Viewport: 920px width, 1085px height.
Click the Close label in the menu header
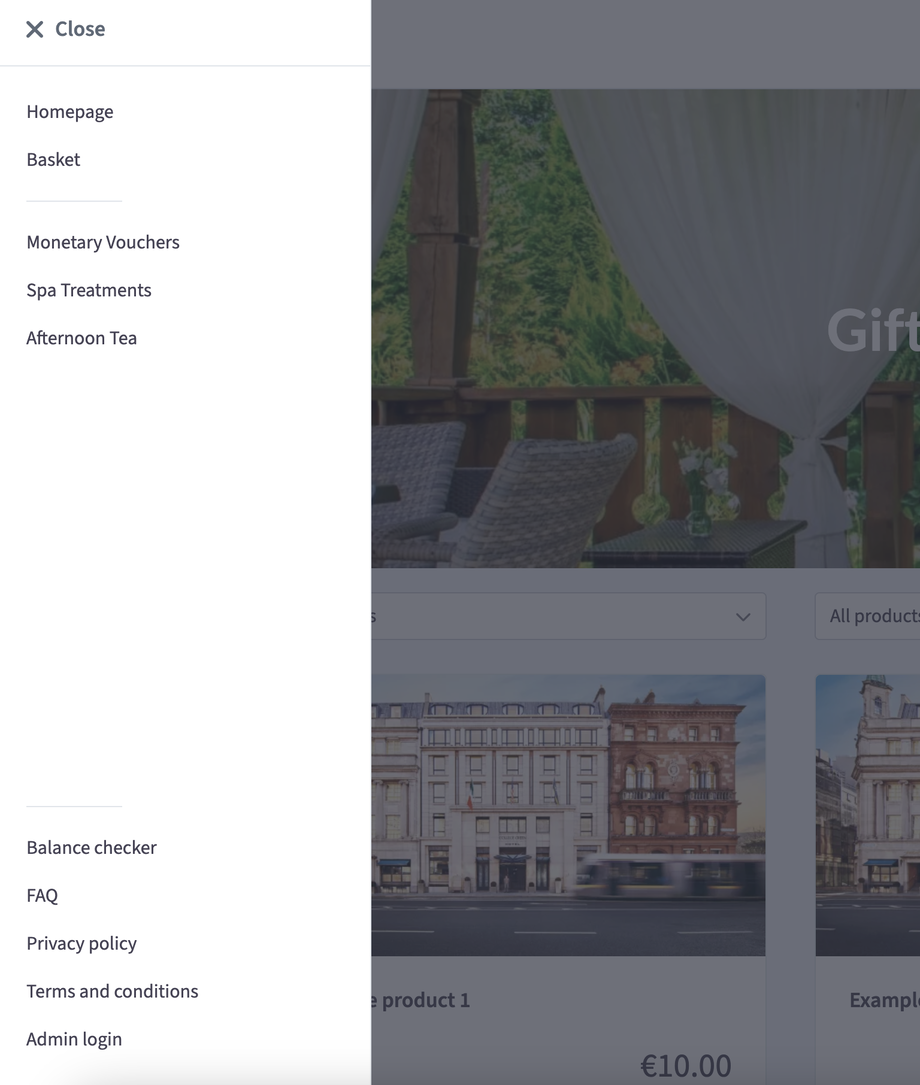tap(80, 29)
